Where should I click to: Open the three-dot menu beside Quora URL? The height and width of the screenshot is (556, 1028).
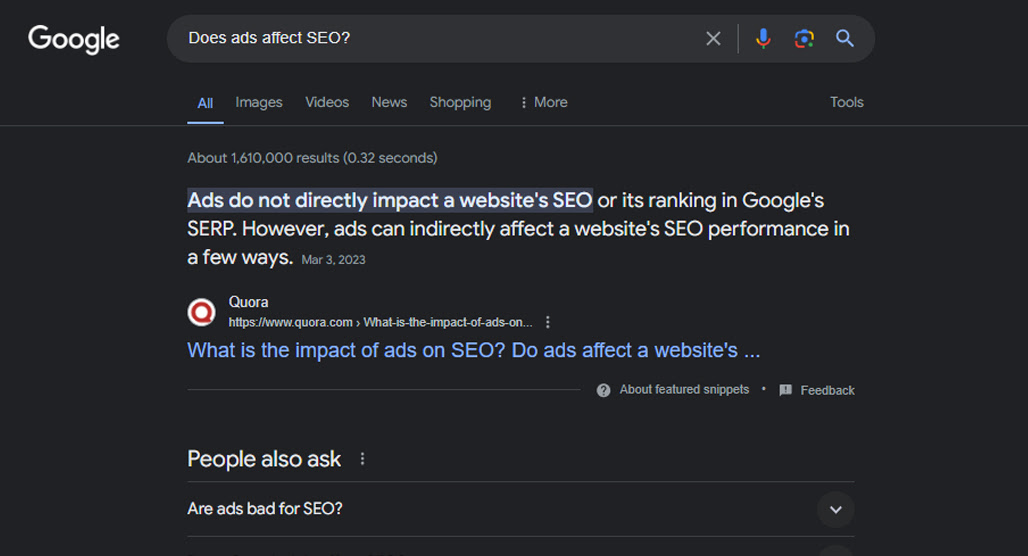coord(547,322)
